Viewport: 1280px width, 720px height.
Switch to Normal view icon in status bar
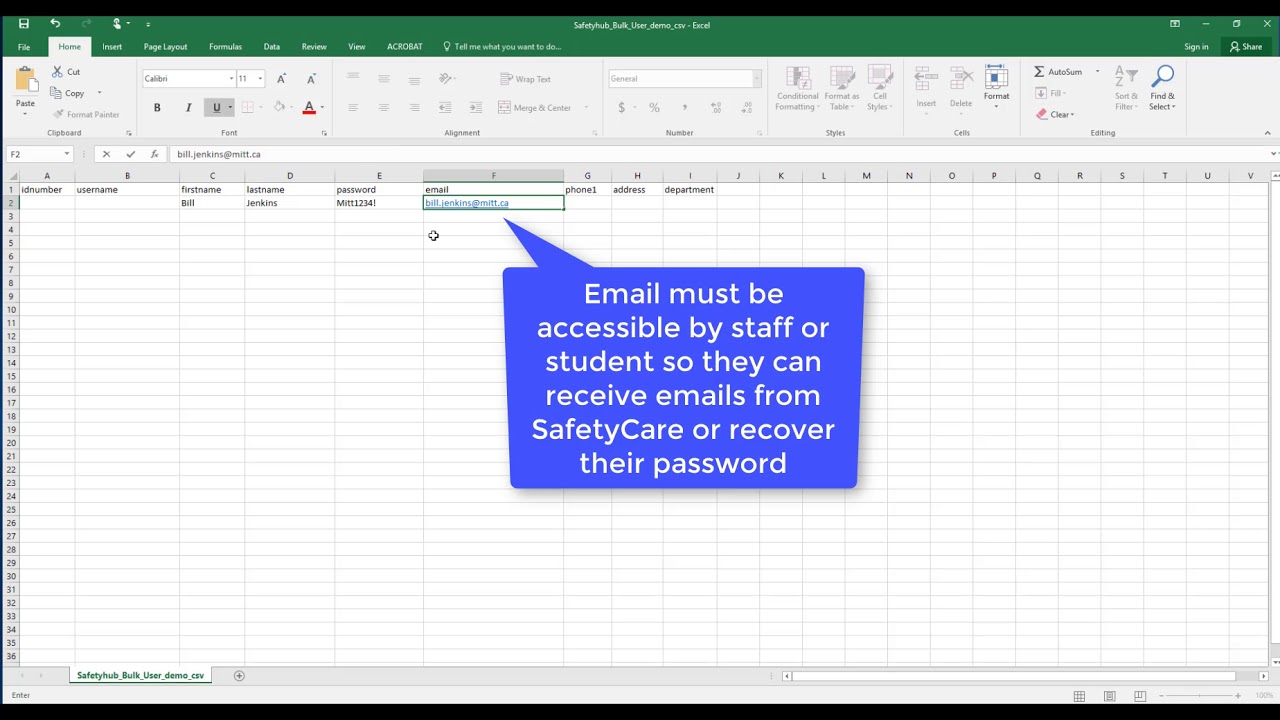click(1079, 696)
